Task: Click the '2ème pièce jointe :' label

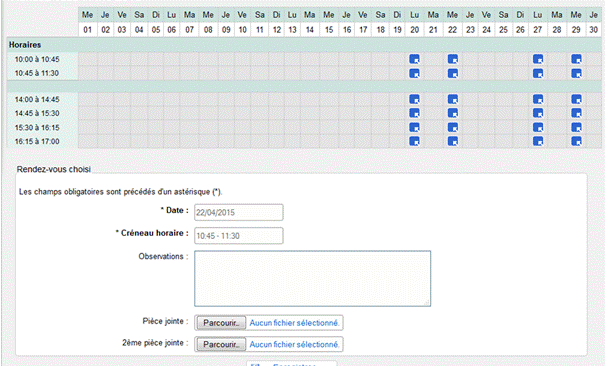Action: click(155, 343)
